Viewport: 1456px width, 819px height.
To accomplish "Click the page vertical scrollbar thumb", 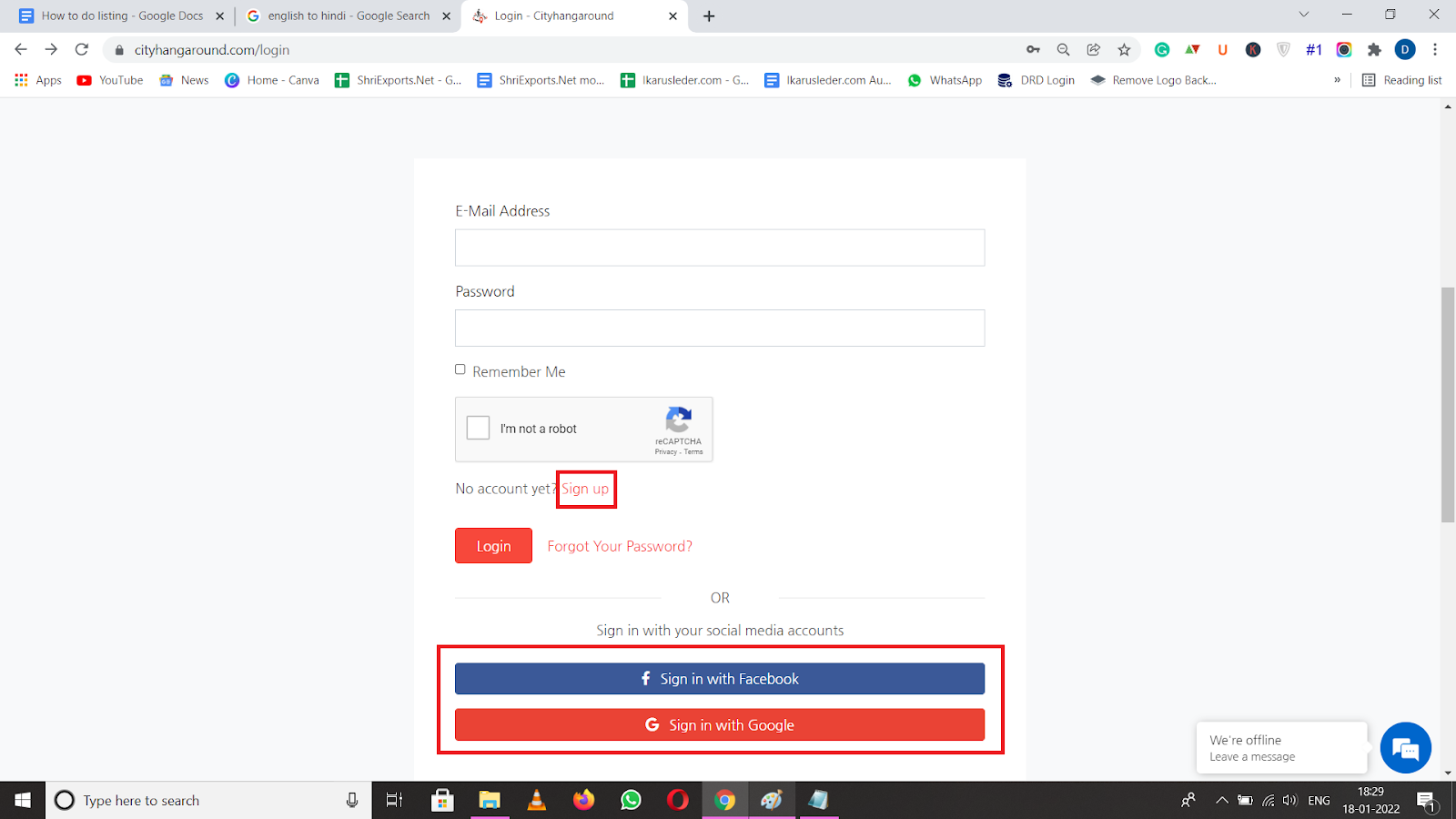I will click(x=1448, y=404).
